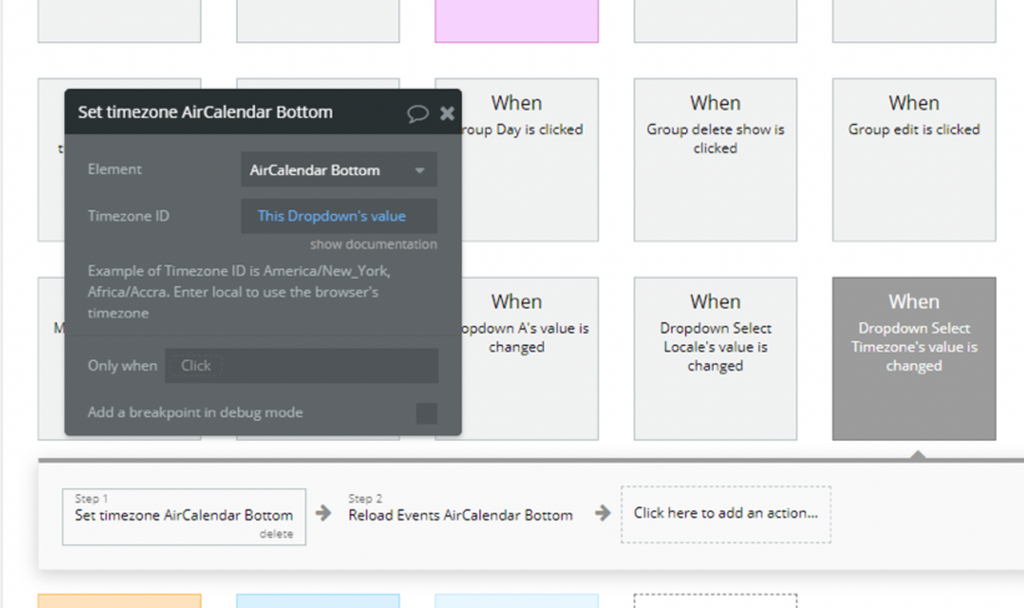
Task: Select Step 1 Set timezone AirCalendar Bottom
Action: (184, 513)
